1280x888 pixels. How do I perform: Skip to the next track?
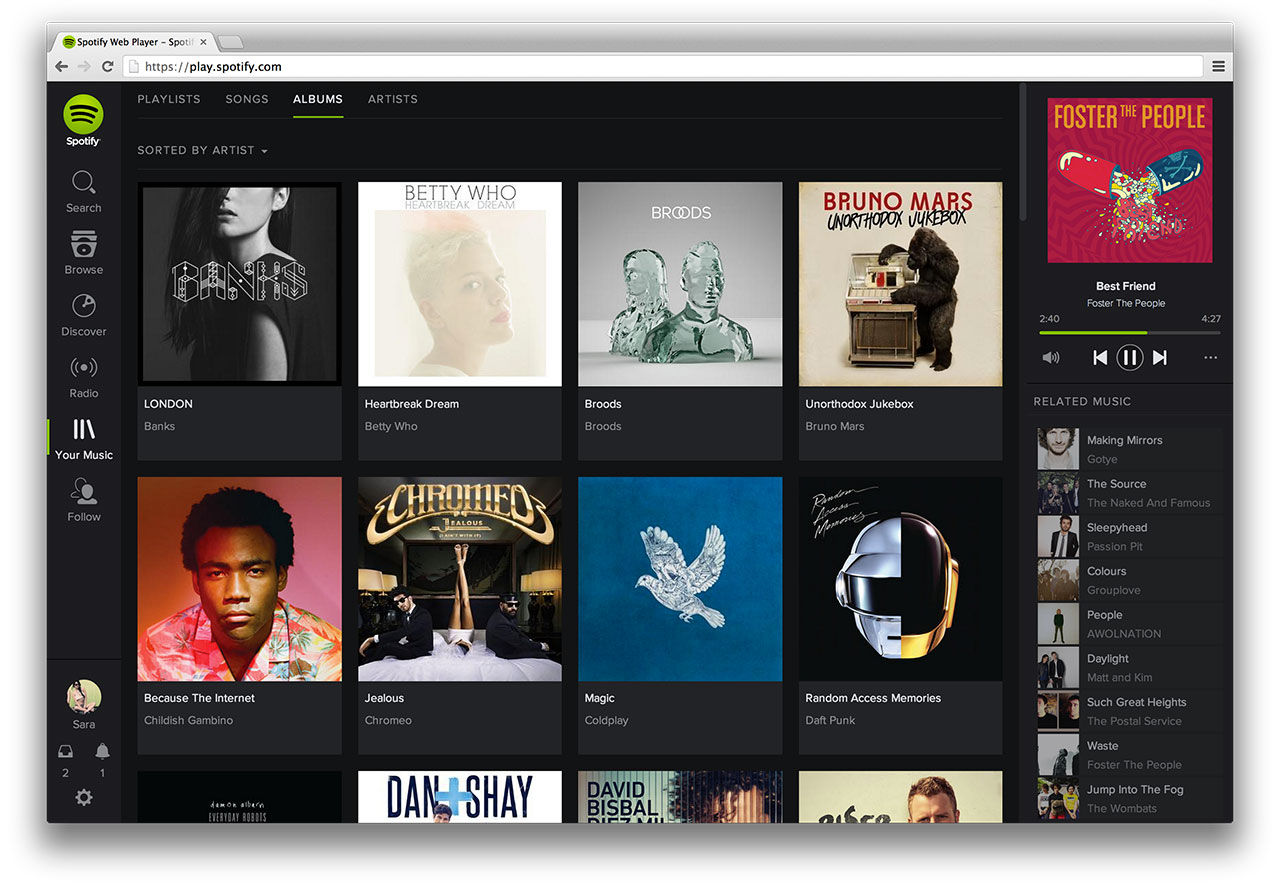click(1160, 357)
